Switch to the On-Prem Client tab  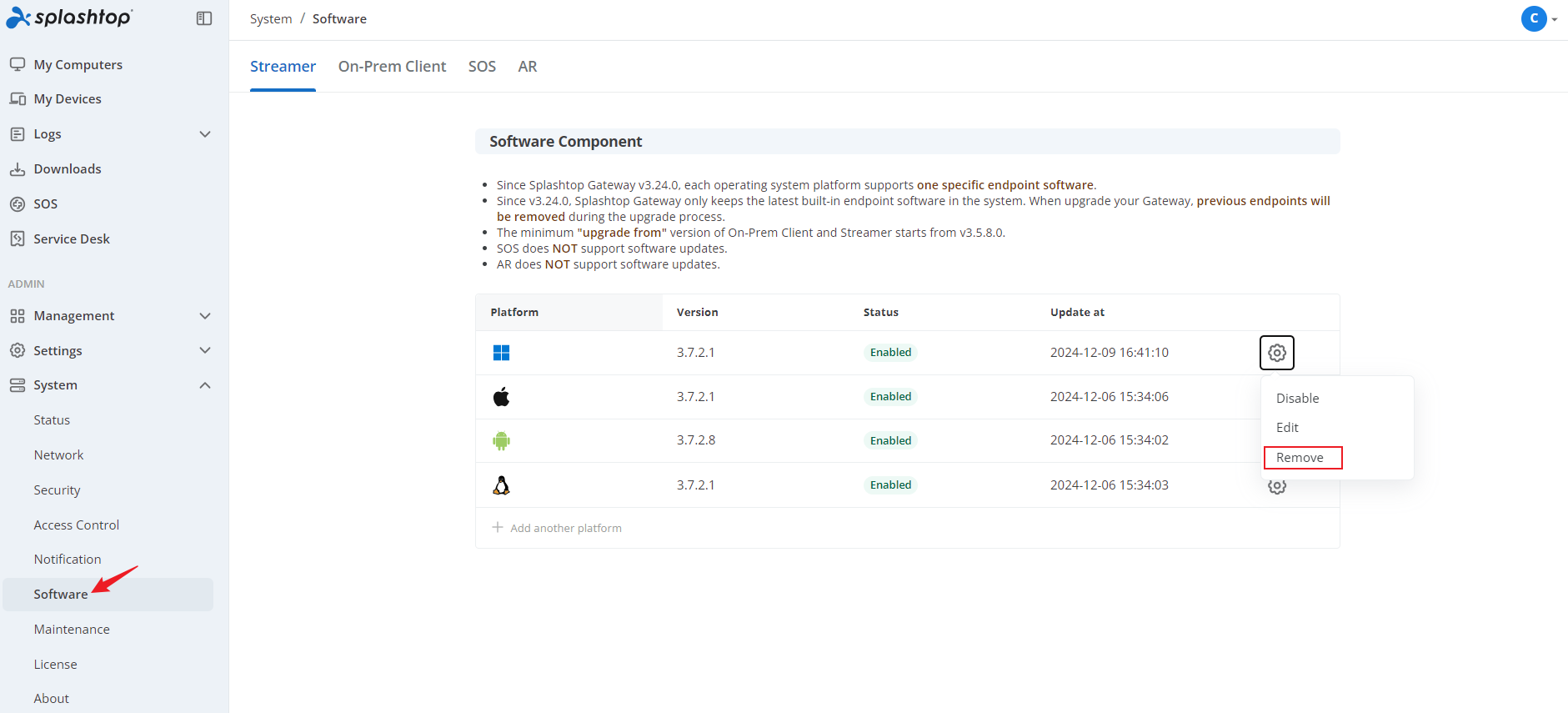click(392, 67)
